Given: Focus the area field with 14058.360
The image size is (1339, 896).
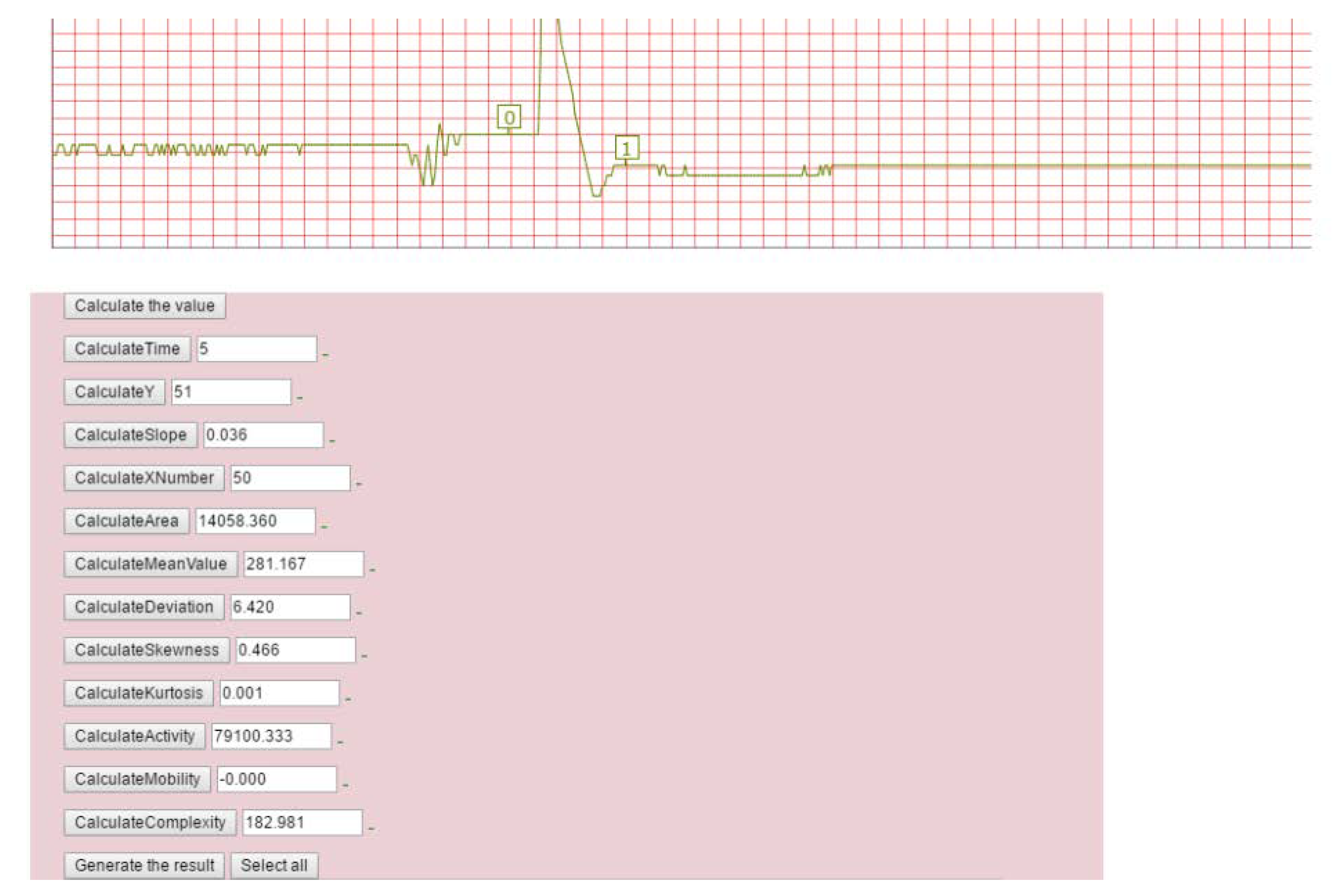Looking at the screenshot, I should click(x=255, y=521).
